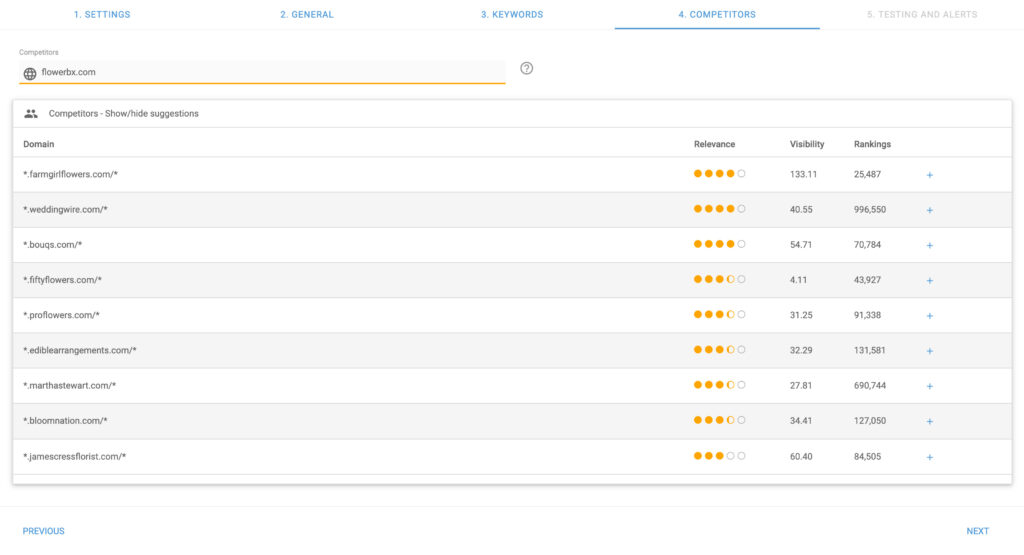Image resolution: width=1024 pixels, height=555 pixels.
Task: Add ediblearrangements.com using the plus icon
Action: click(929, 351)
